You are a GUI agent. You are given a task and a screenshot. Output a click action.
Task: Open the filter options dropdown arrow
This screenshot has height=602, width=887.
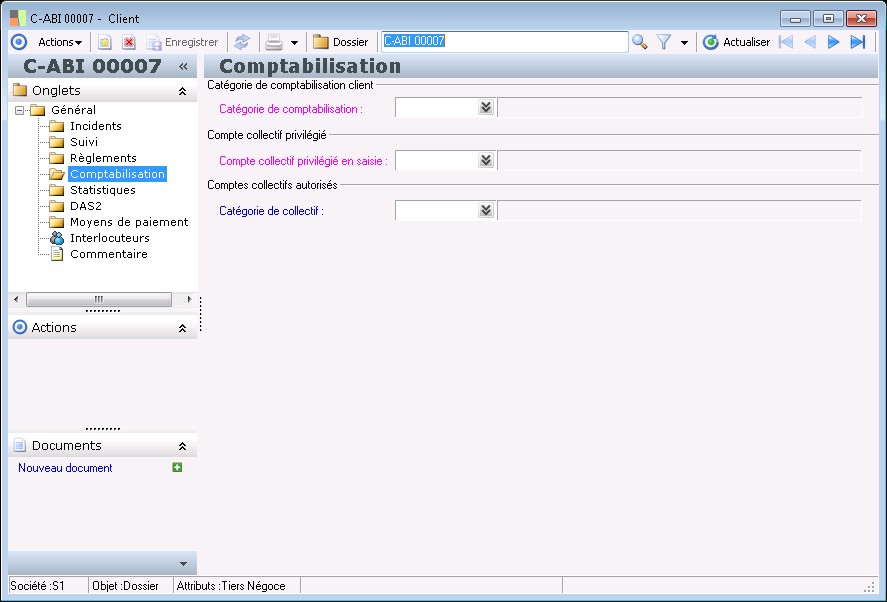point(684,42)
